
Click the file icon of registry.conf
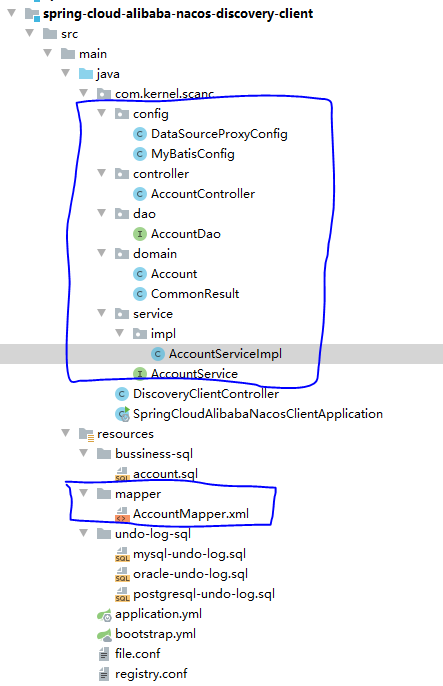pyautogui.click(x=104, y=674)
